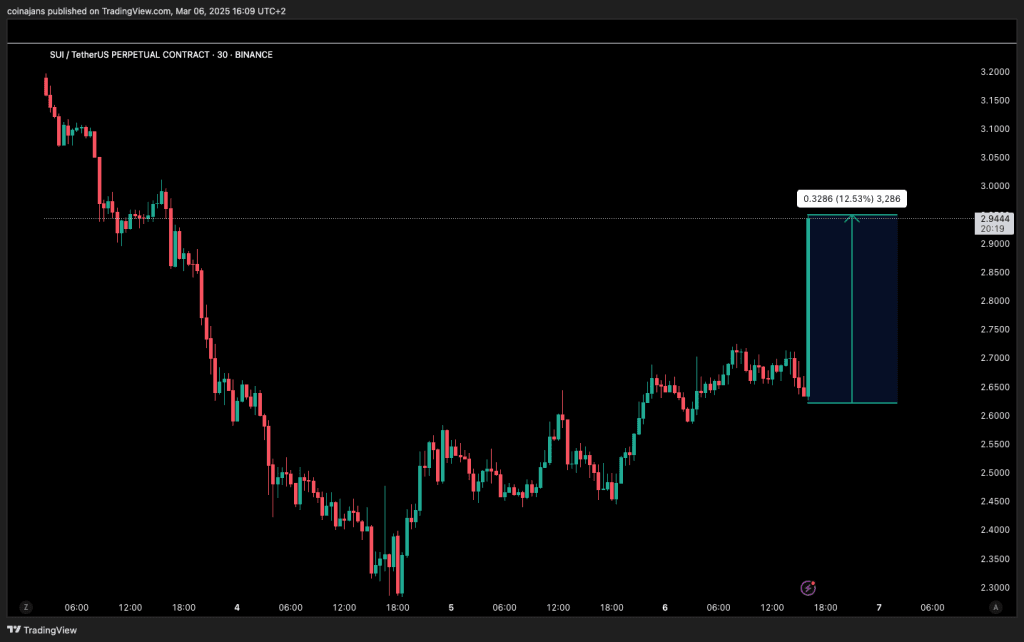Image resolution: width=1024 pixels, height=642 pixels.
Task: Click the Z timezone icon on time axis
Action: [27, 607]
